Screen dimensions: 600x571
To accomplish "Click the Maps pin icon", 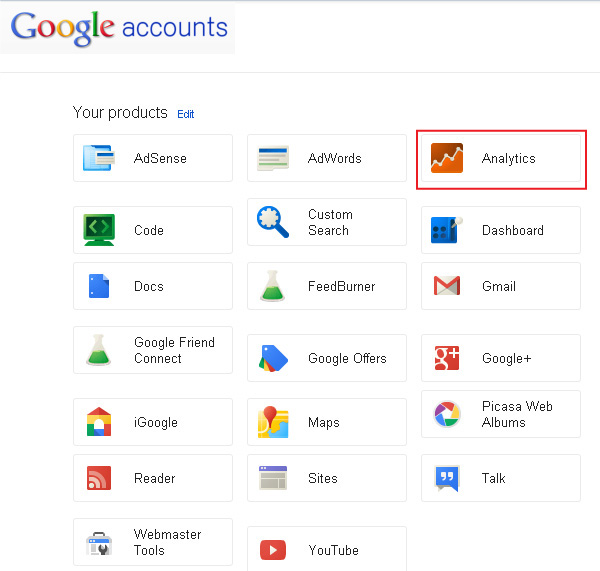I will pyautogui.click(x=273, y=422).
